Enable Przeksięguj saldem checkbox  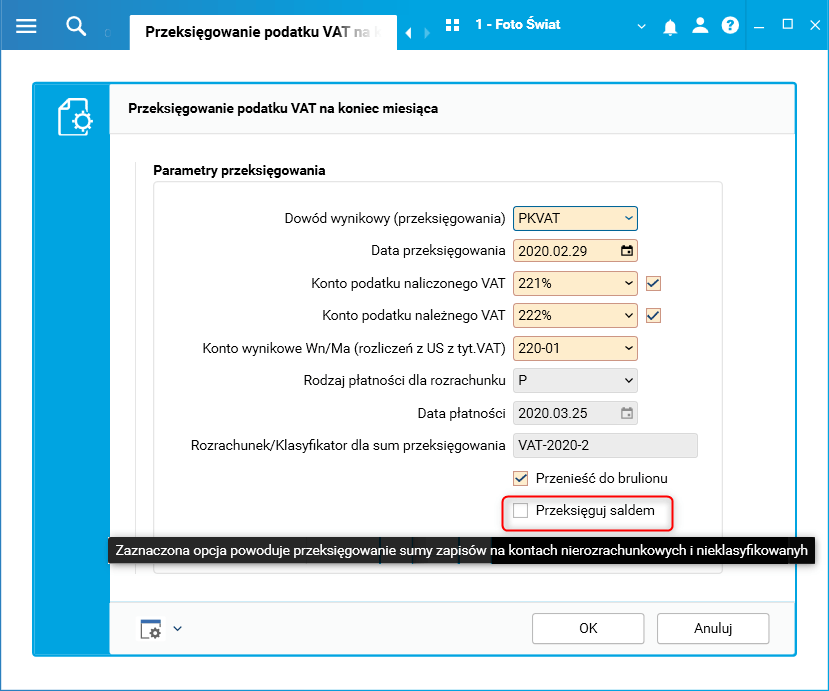pyautogui.click(x=521, y=511)
